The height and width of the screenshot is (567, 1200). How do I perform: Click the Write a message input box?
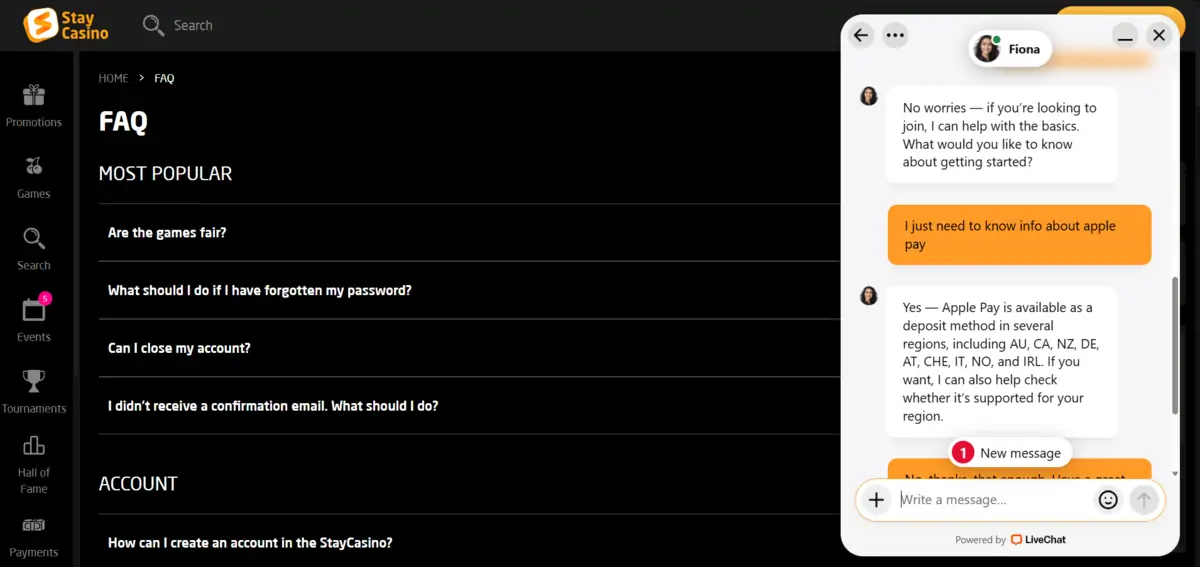(x=994, y=500)
